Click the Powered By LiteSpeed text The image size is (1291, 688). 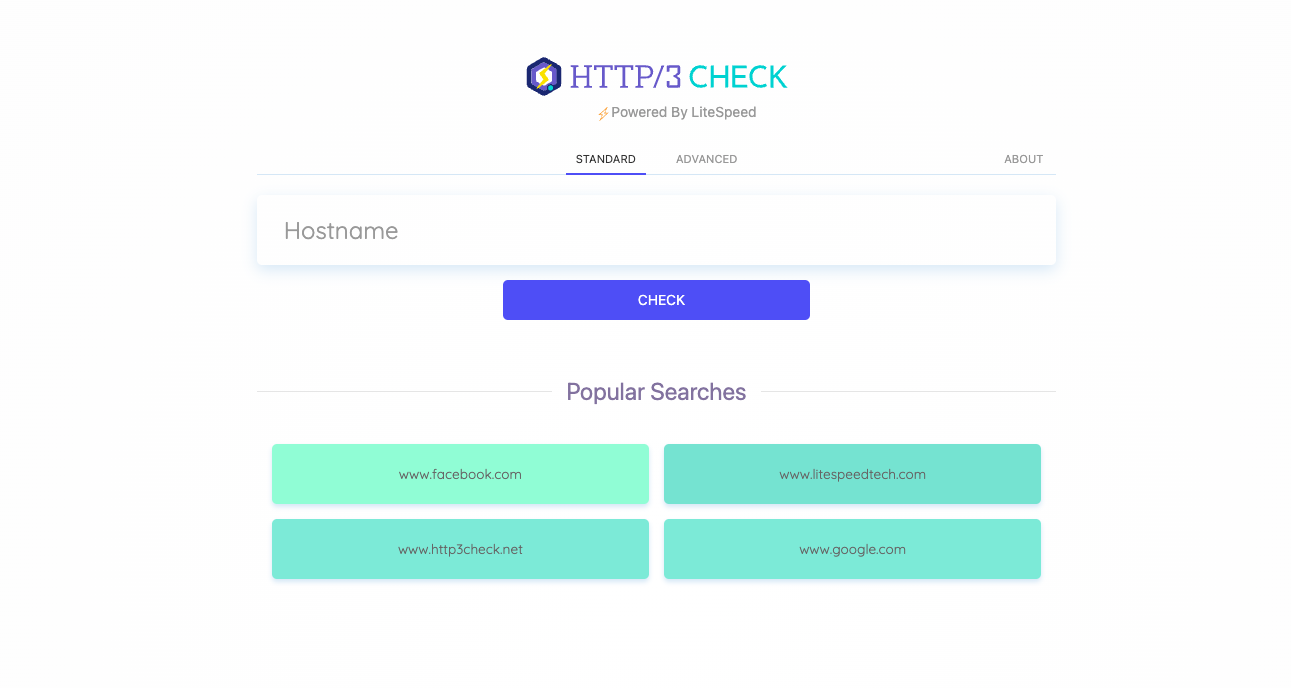[683, 112]
